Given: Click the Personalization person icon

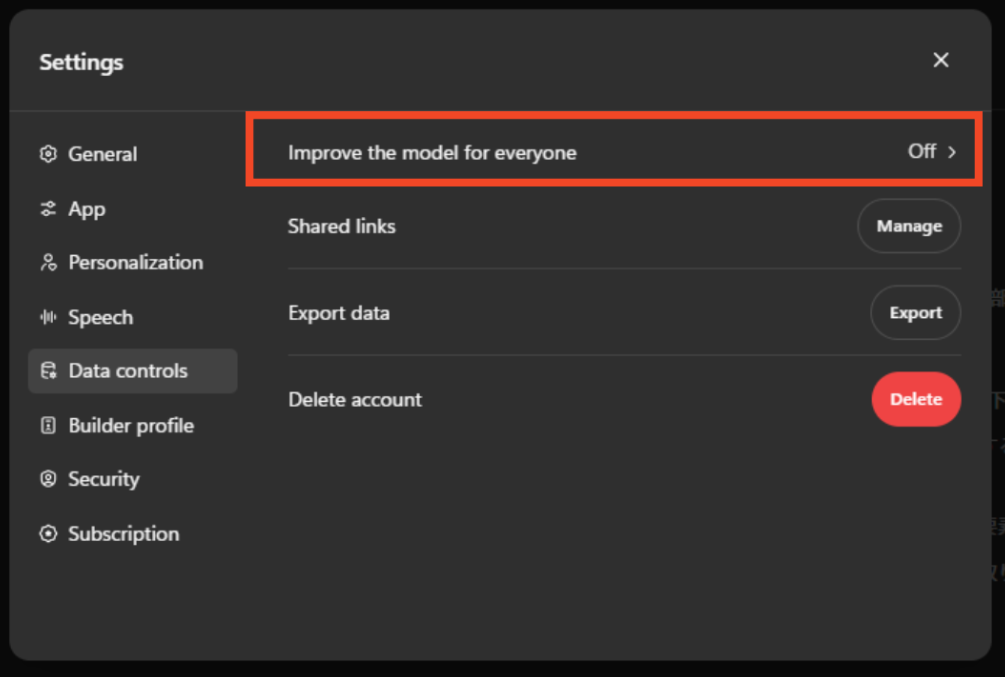Looking at the screenshot, I should 47,262.
